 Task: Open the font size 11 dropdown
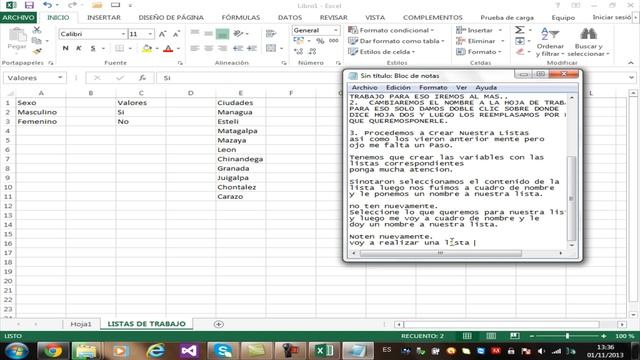tap(150, 34)
